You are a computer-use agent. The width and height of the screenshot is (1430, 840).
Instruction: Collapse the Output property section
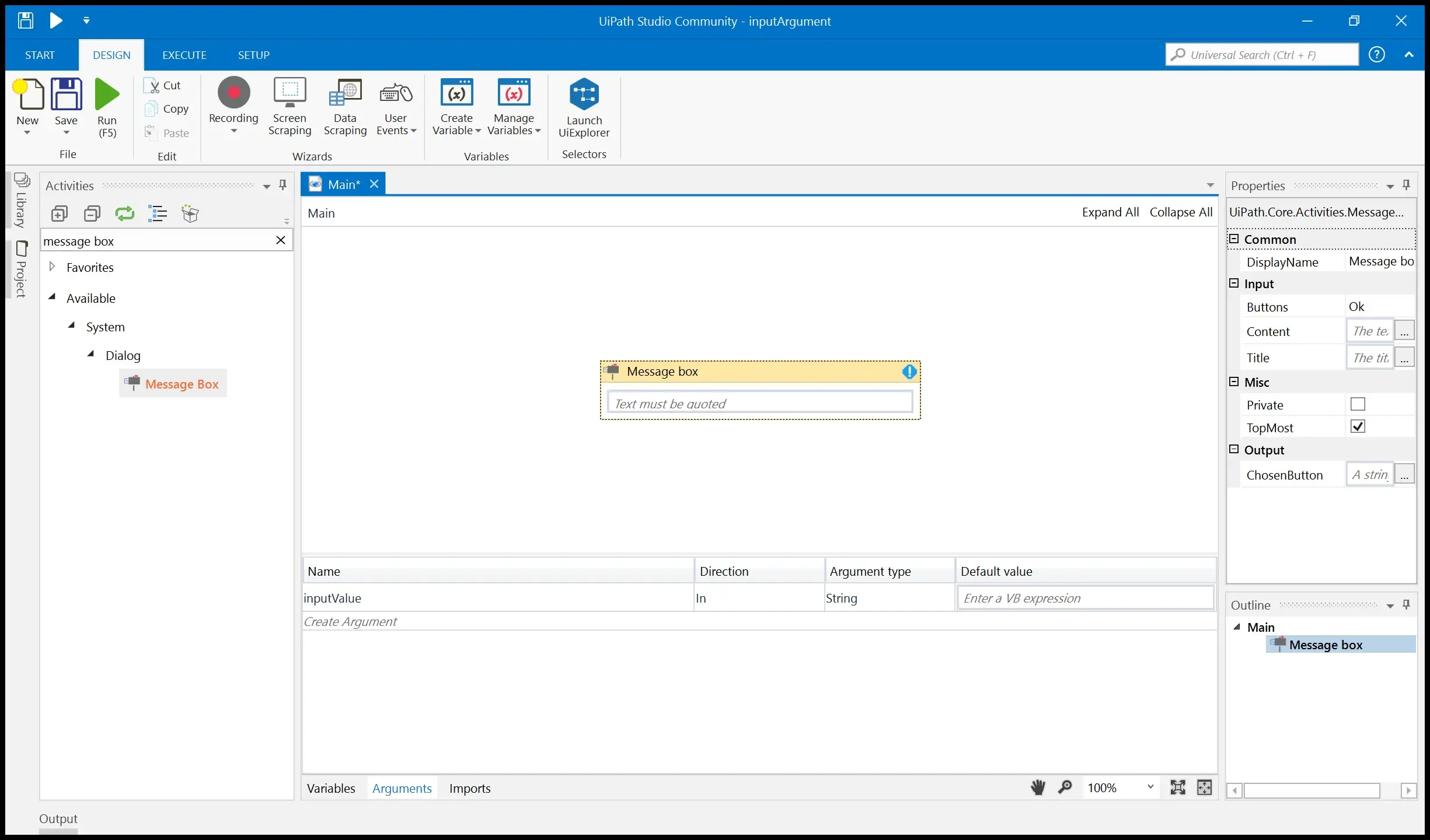pos(1234,449)
